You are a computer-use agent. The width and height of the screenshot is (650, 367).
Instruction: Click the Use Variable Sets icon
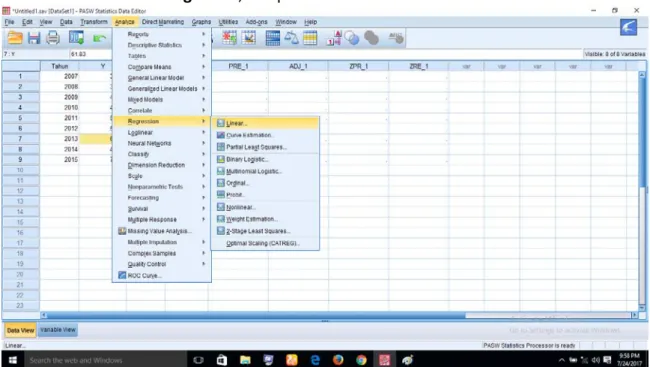click(x=352, y=38)
